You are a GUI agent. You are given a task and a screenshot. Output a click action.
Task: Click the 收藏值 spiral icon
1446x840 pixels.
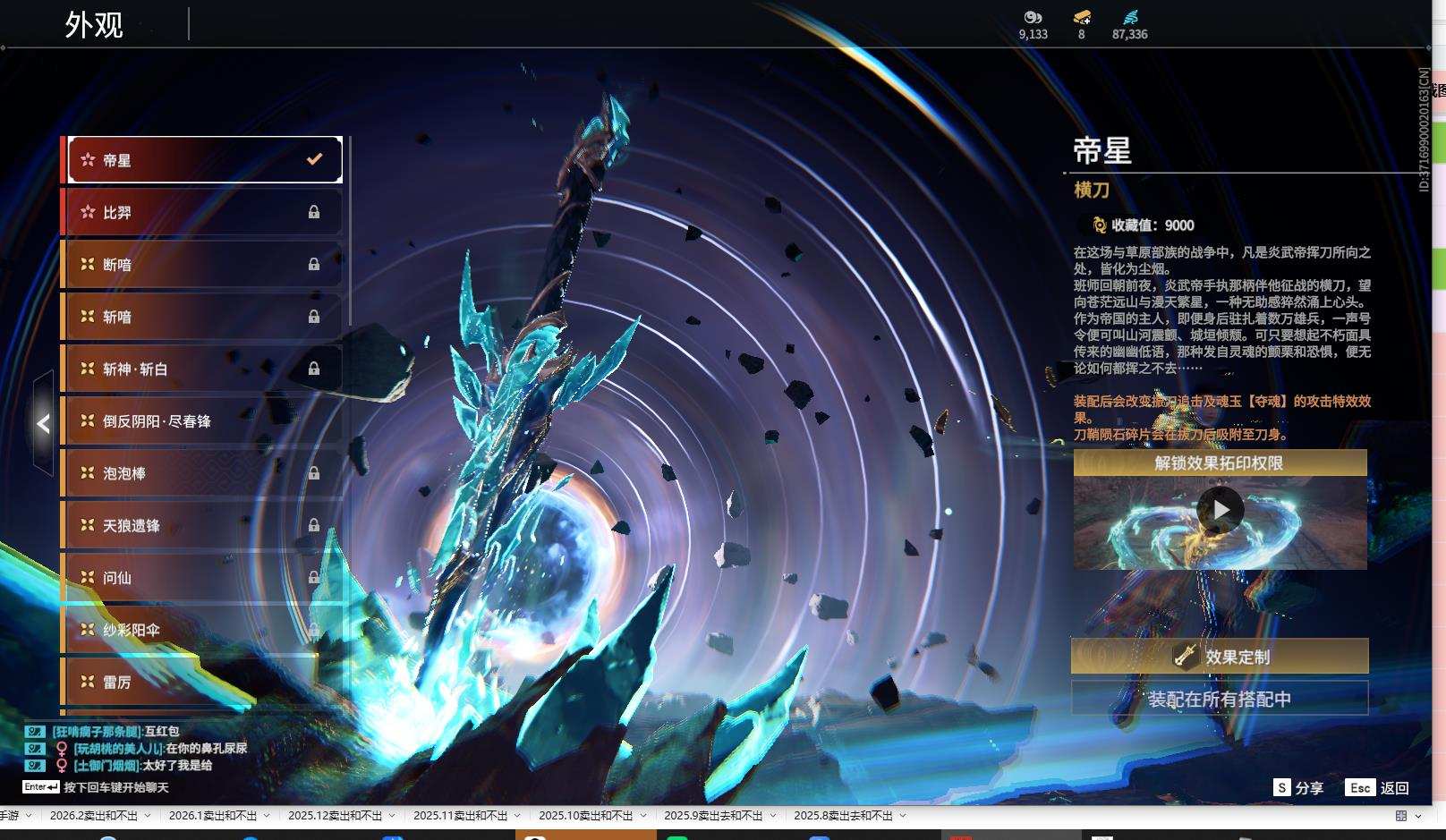[x=1099, y=225]
